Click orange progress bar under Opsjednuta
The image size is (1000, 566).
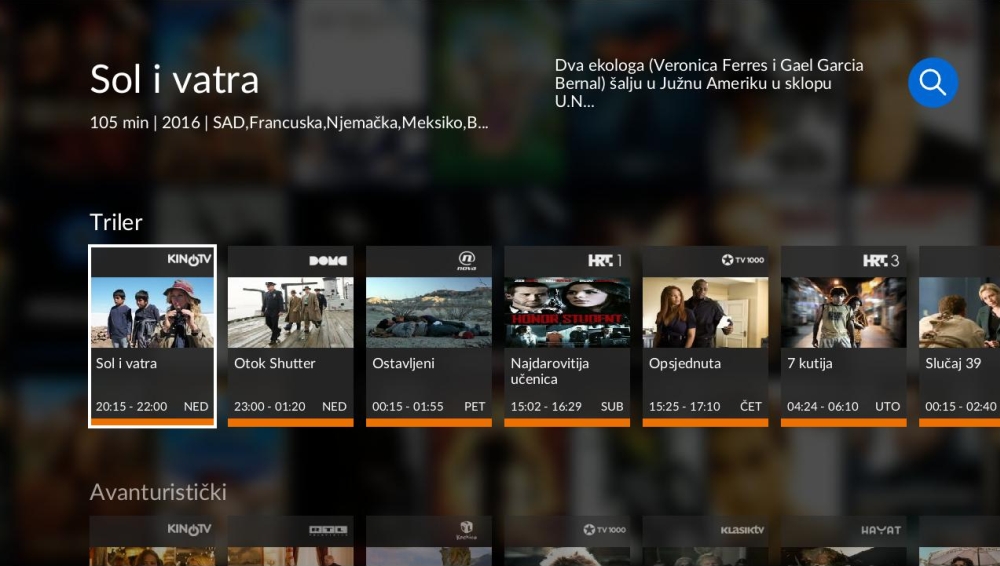705,422
